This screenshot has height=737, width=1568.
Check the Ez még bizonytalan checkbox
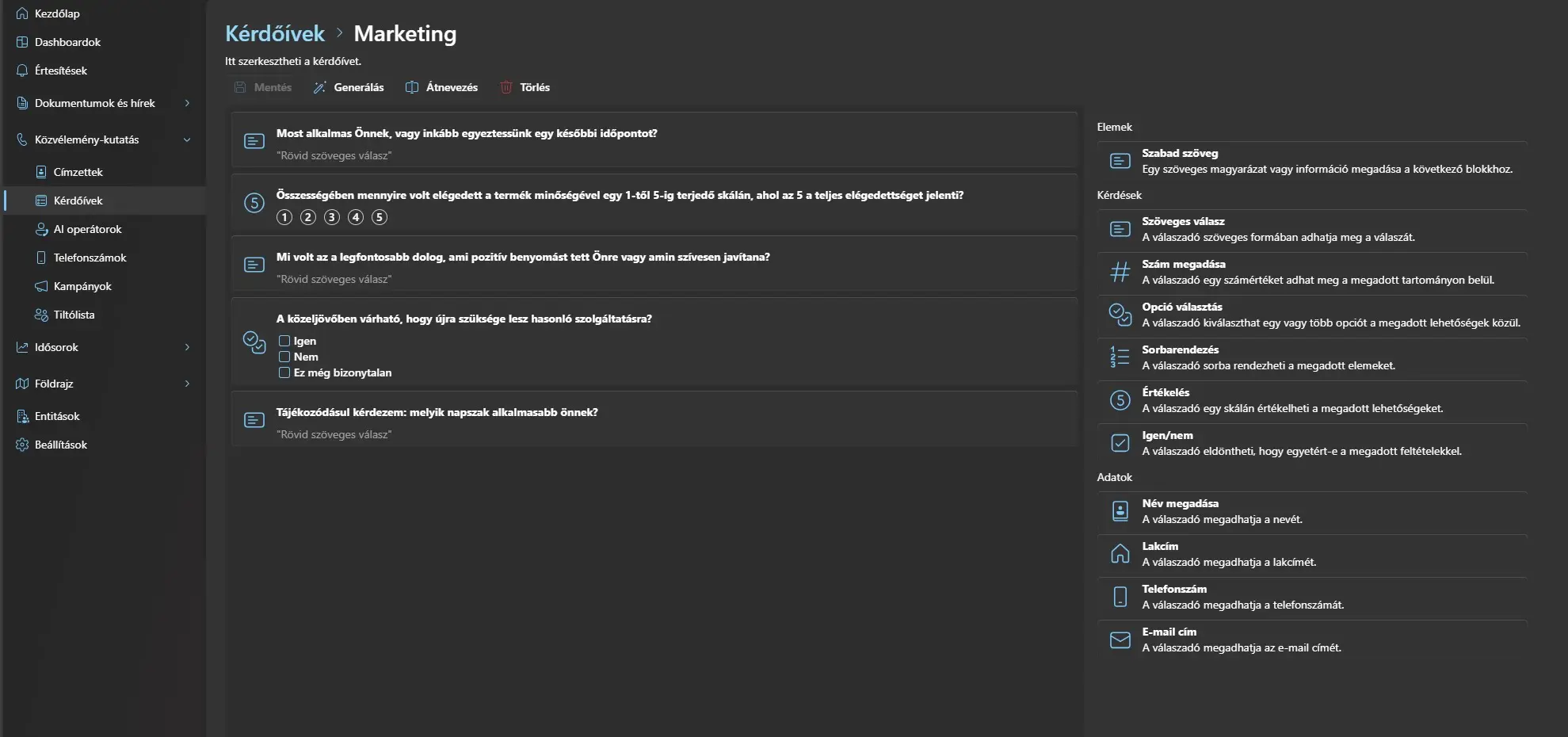coord(284,372)
